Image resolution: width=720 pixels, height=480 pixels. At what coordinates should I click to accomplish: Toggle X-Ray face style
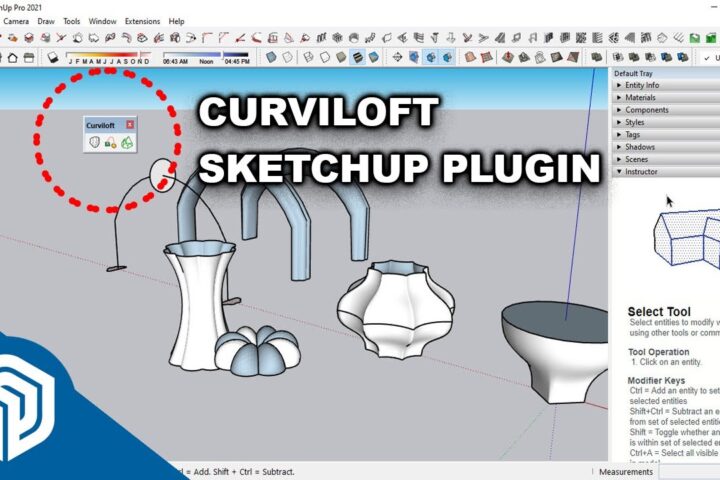271,57
